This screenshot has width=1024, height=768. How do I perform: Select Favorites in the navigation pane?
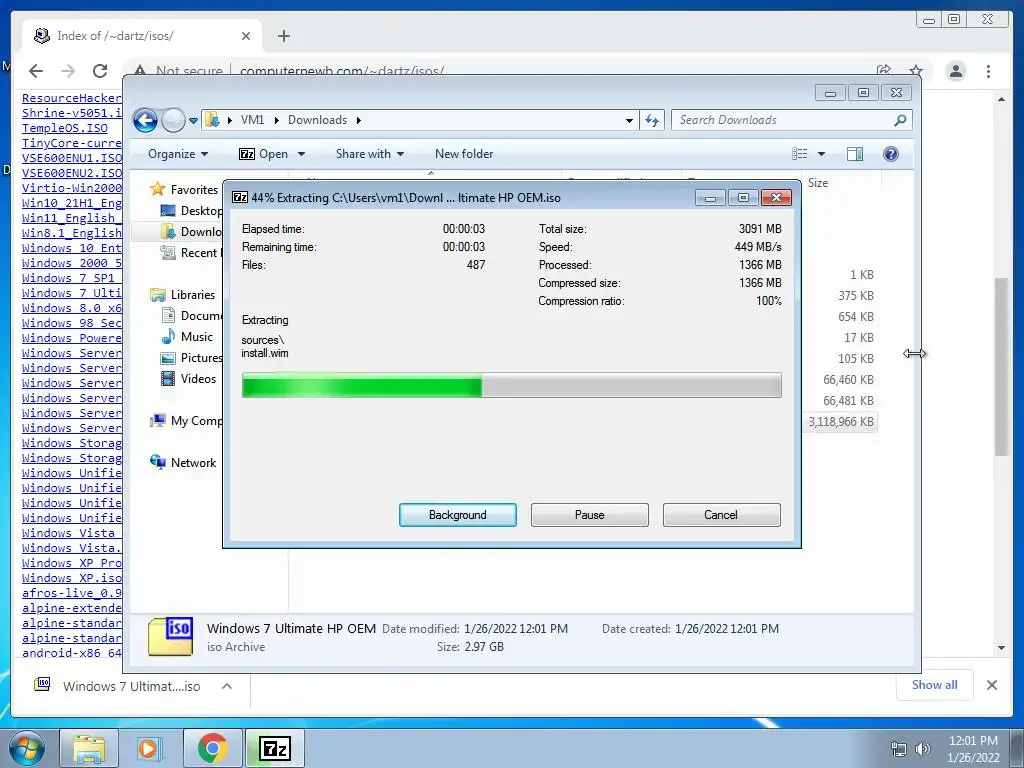tap(194, 190)
